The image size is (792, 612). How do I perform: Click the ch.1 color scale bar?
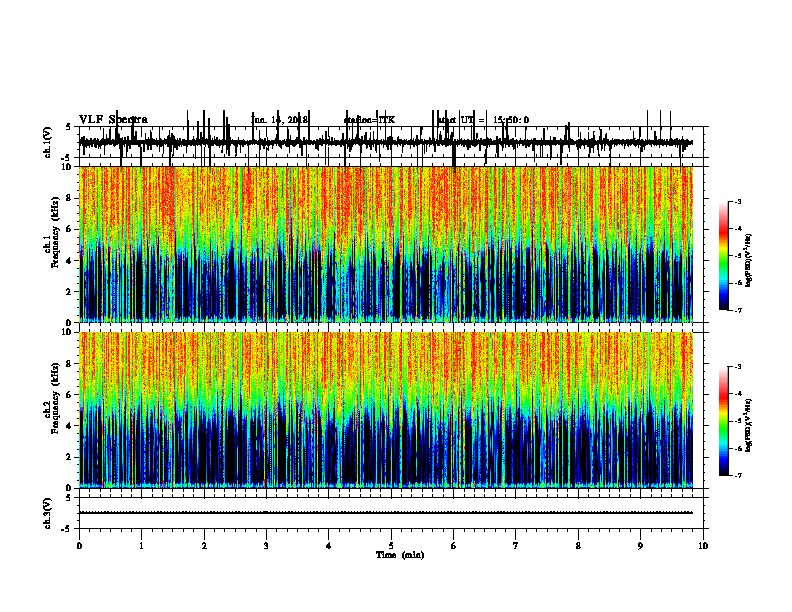(x=724, y=256)
